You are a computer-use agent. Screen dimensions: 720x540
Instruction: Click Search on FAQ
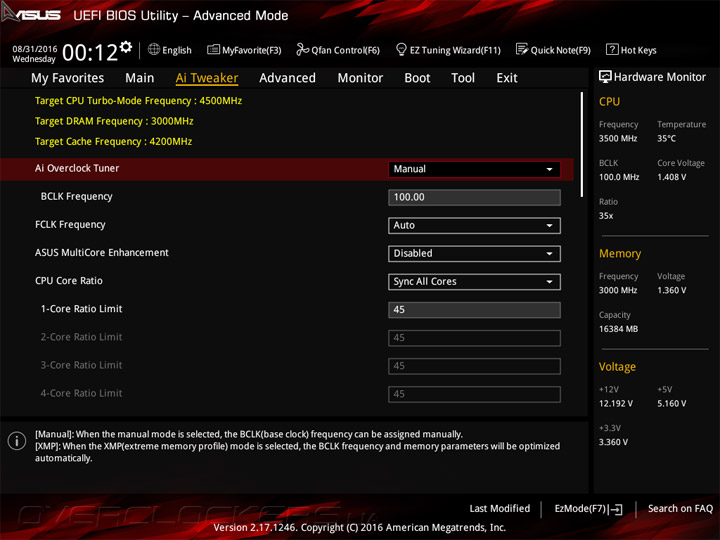click(x=680, y=508)
